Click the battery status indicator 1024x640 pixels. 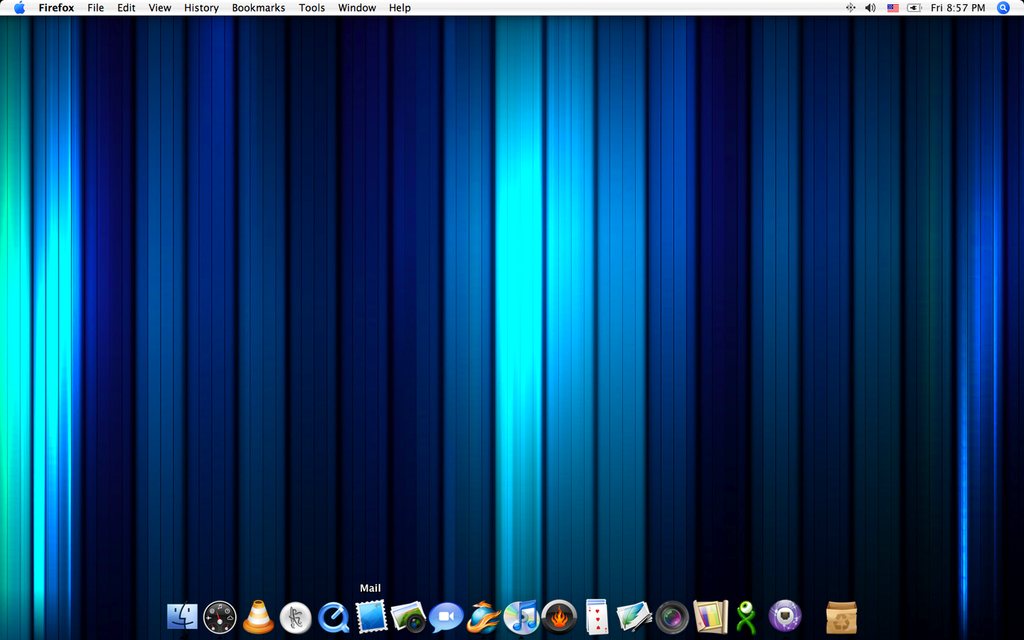(x=914, y=8)
